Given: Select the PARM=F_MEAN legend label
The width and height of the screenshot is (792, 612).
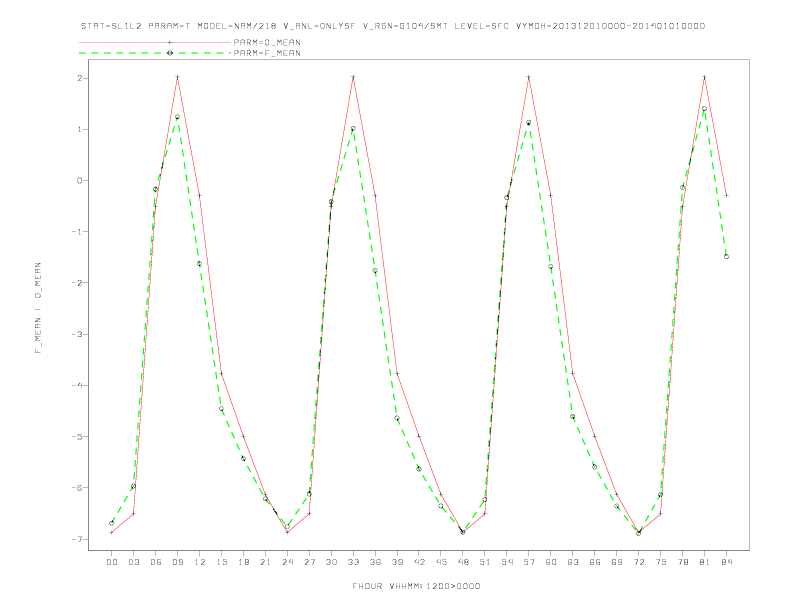Looking at the screenshot, I should tap(267, 53).
